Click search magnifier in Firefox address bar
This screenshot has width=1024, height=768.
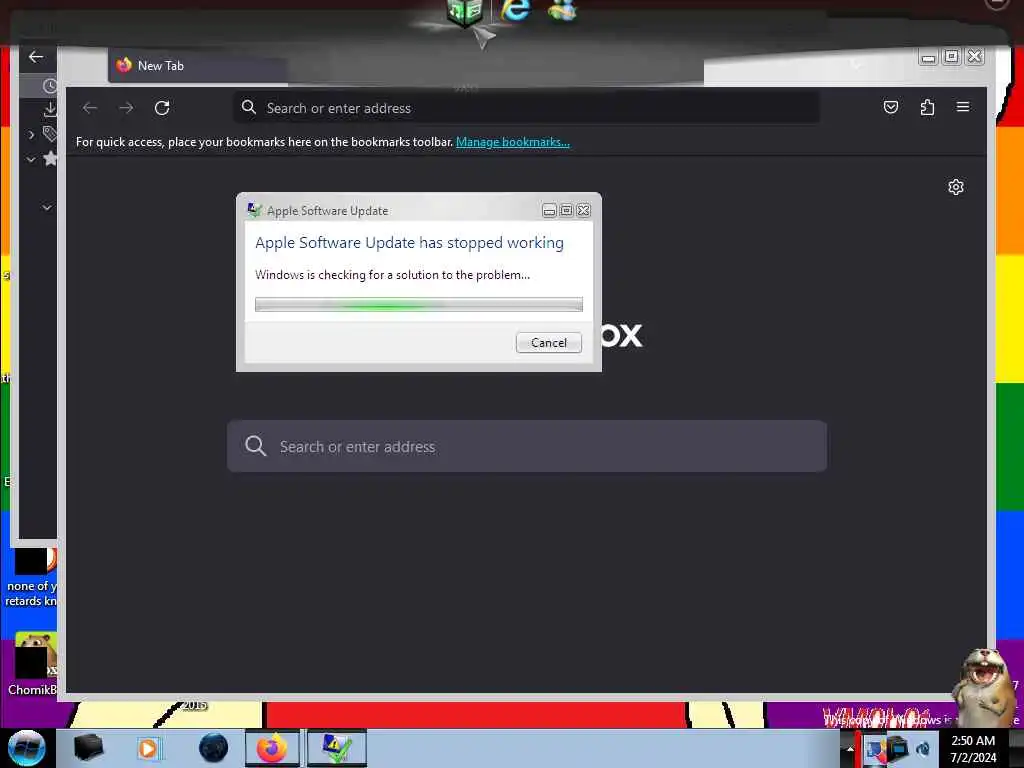coord(248,107)
